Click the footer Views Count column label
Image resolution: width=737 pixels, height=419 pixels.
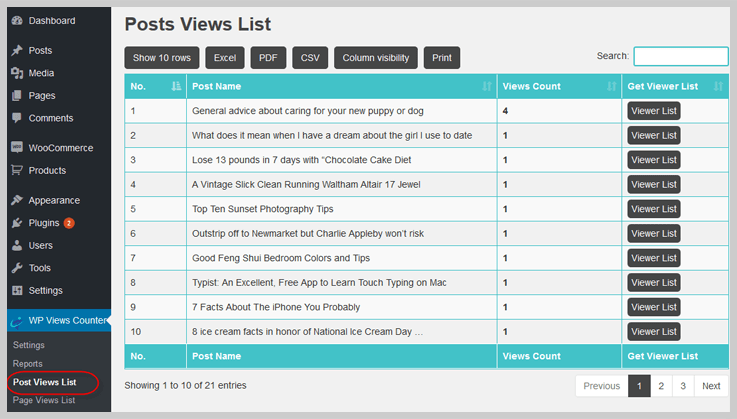[532, 356]
